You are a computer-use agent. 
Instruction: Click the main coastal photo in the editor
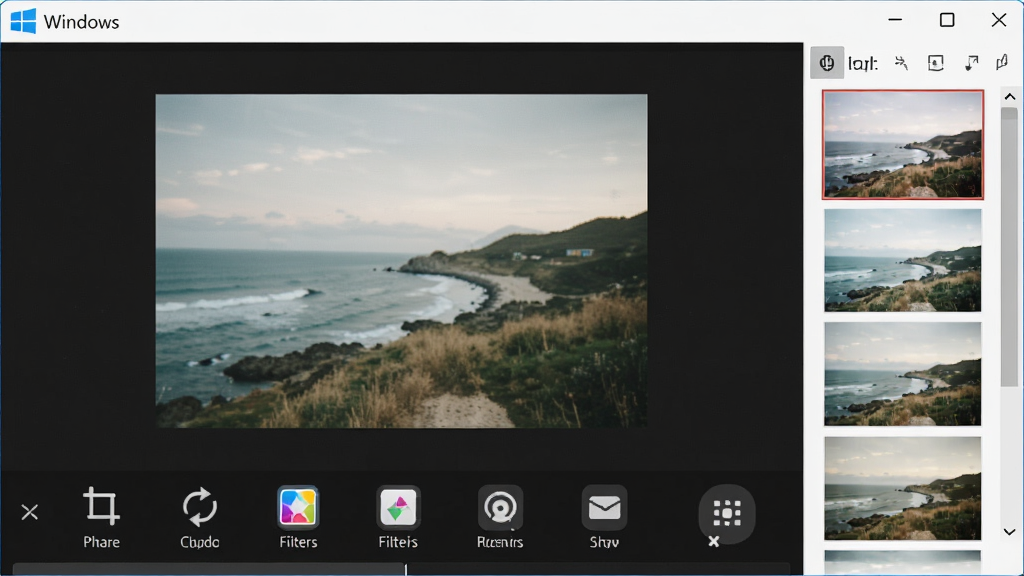coord(402,261)
